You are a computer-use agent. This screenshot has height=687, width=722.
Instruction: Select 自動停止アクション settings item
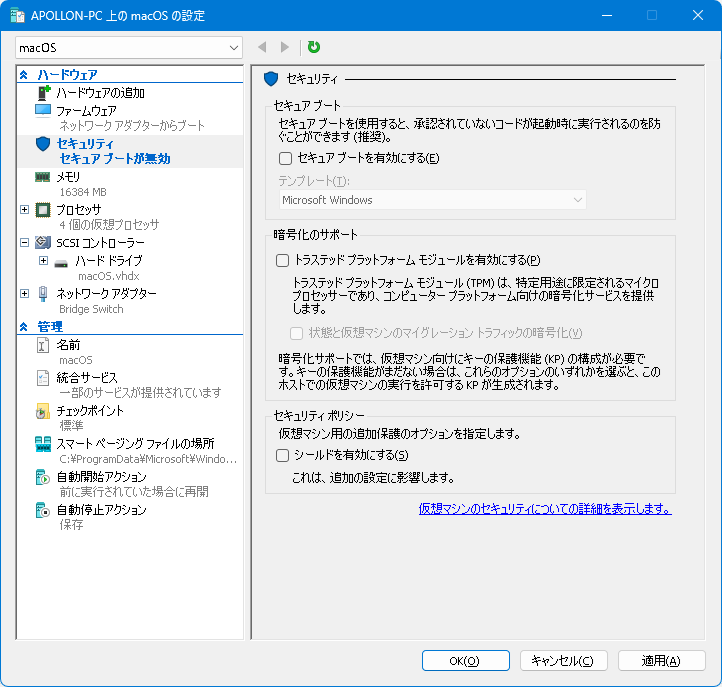coord(101,510)
